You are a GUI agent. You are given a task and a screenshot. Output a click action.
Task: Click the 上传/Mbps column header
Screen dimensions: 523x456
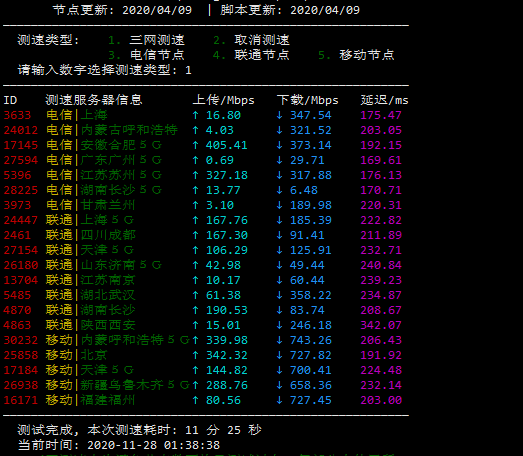(x=223, y=100)
